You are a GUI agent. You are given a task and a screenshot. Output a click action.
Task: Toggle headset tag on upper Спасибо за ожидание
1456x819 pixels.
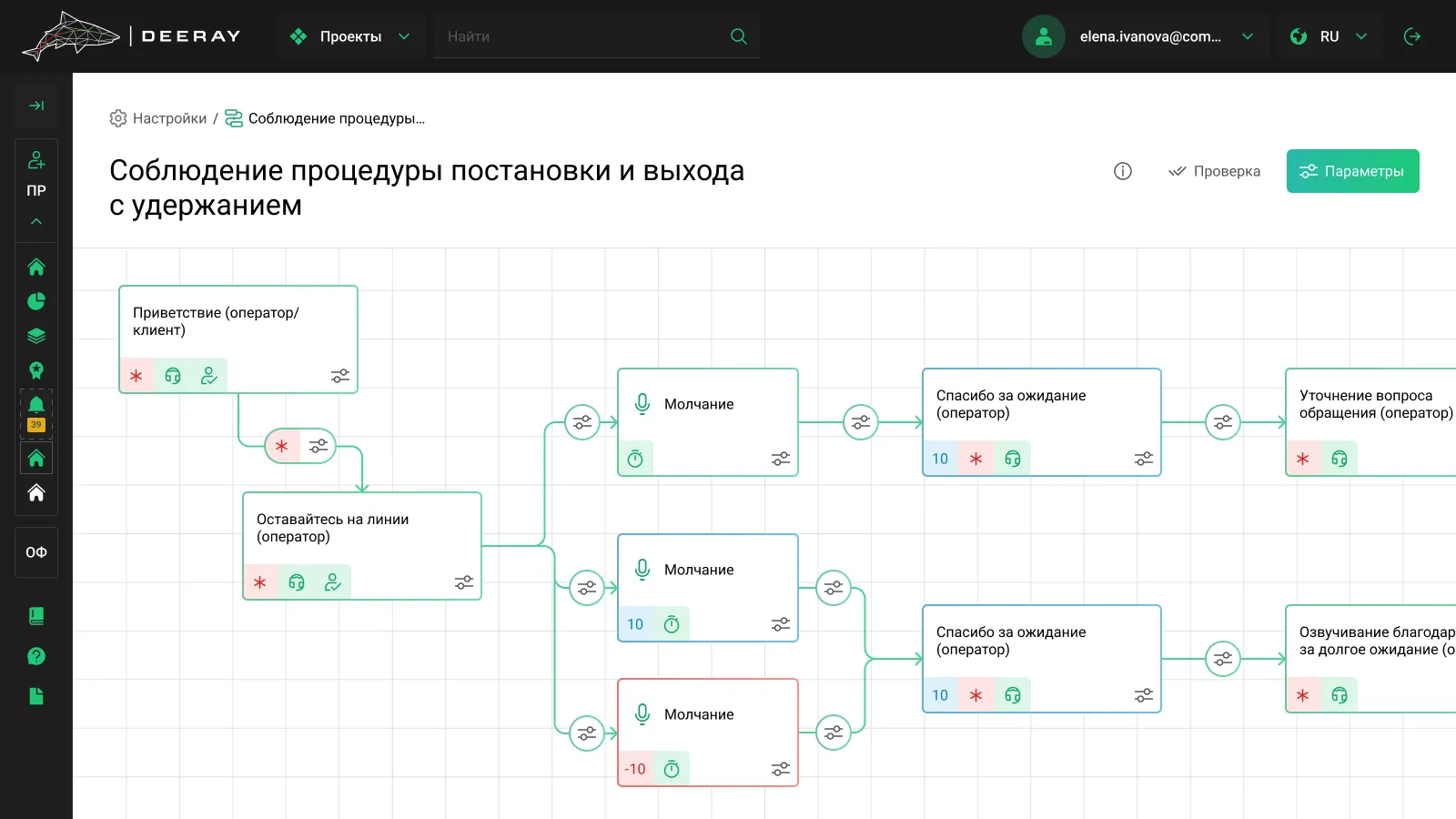click(x=1013, y=459)
